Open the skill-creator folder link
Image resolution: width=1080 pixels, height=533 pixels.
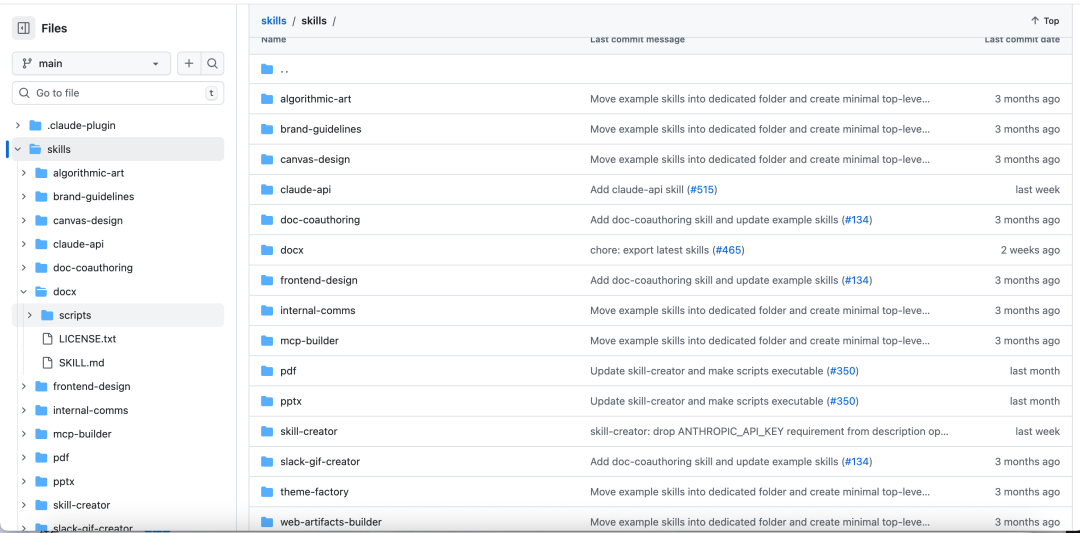[x=308, y=432]
